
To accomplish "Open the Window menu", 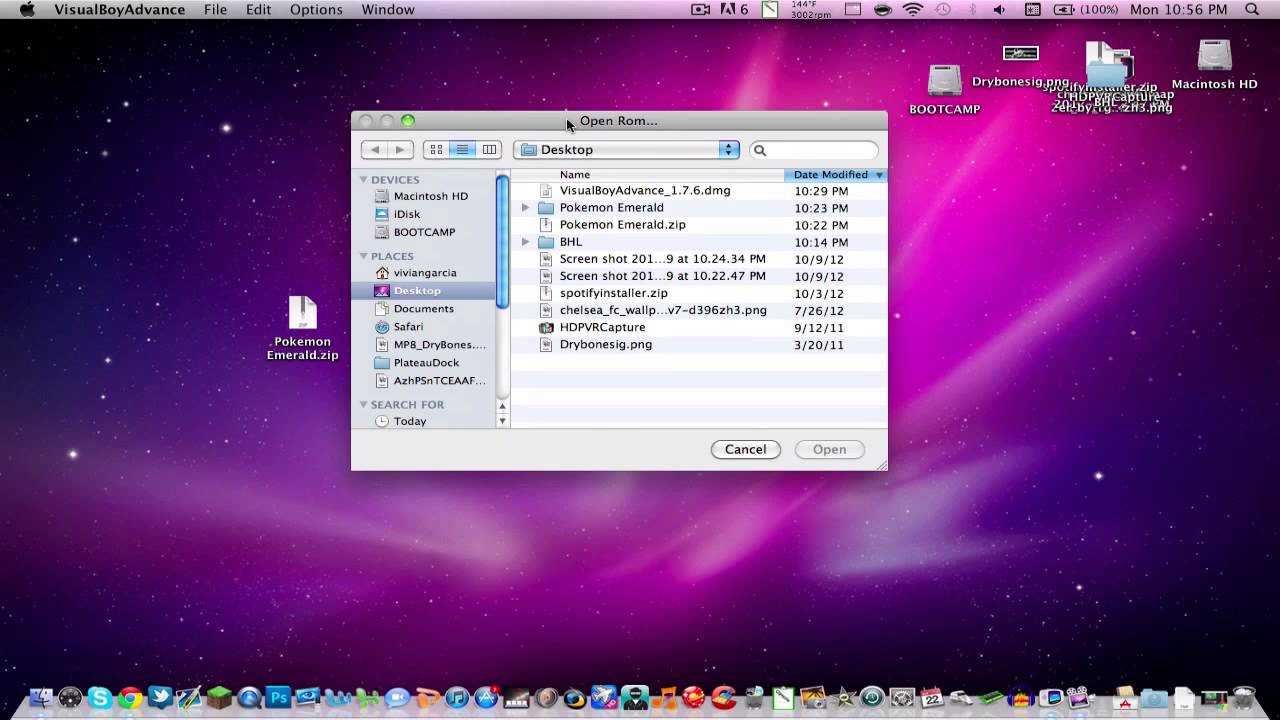I will pos(388,10).
